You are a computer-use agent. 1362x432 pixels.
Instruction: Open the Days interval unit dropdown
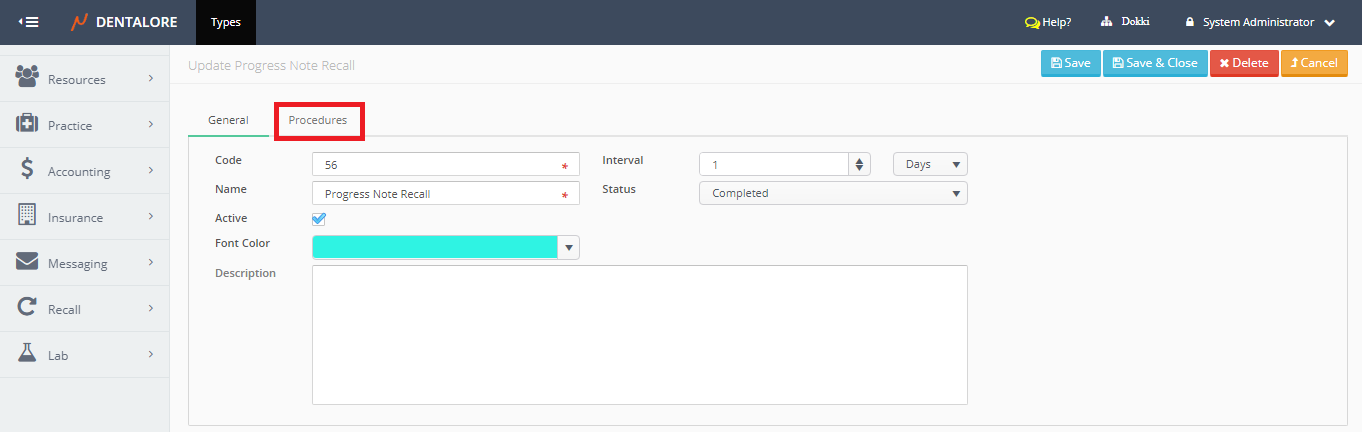point(930,164)
